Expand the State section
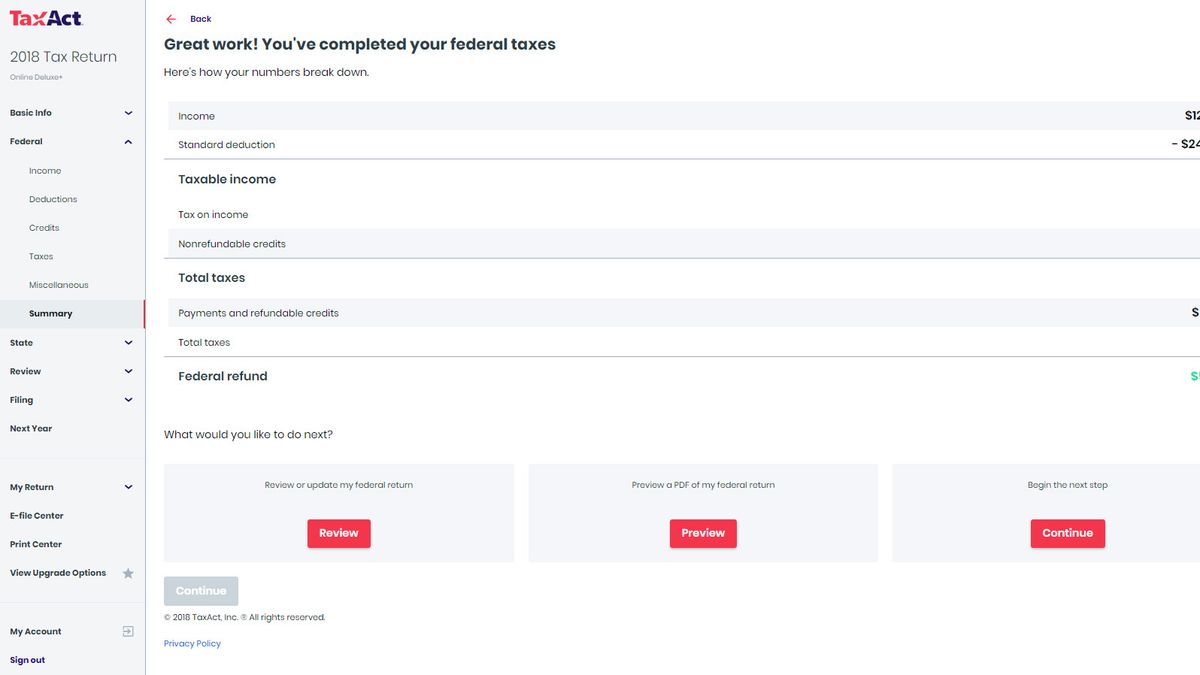This screenshot has width=1200, height=675. (128, 343)
